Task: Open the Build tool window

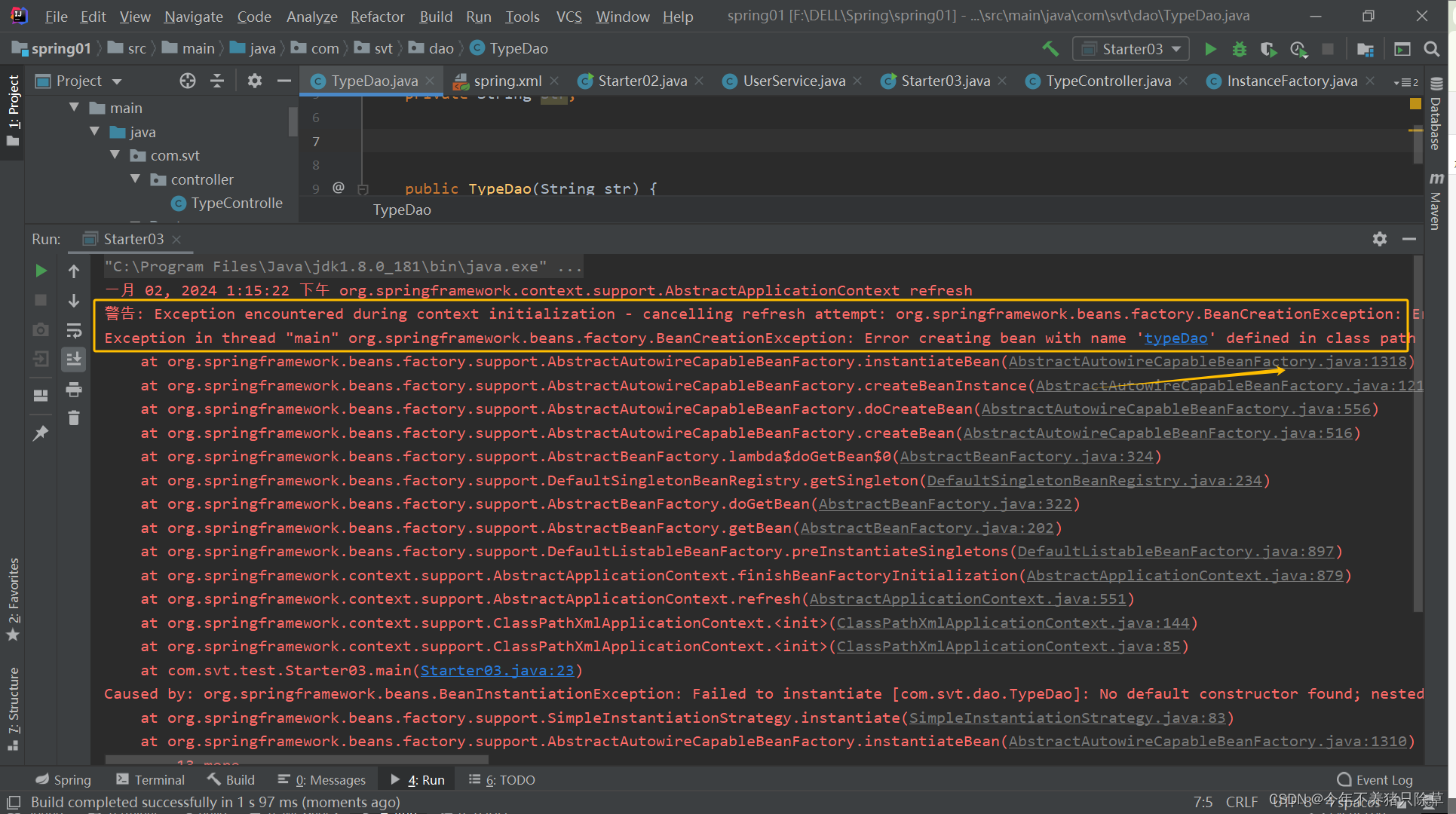Action: (x=231, y=779)
